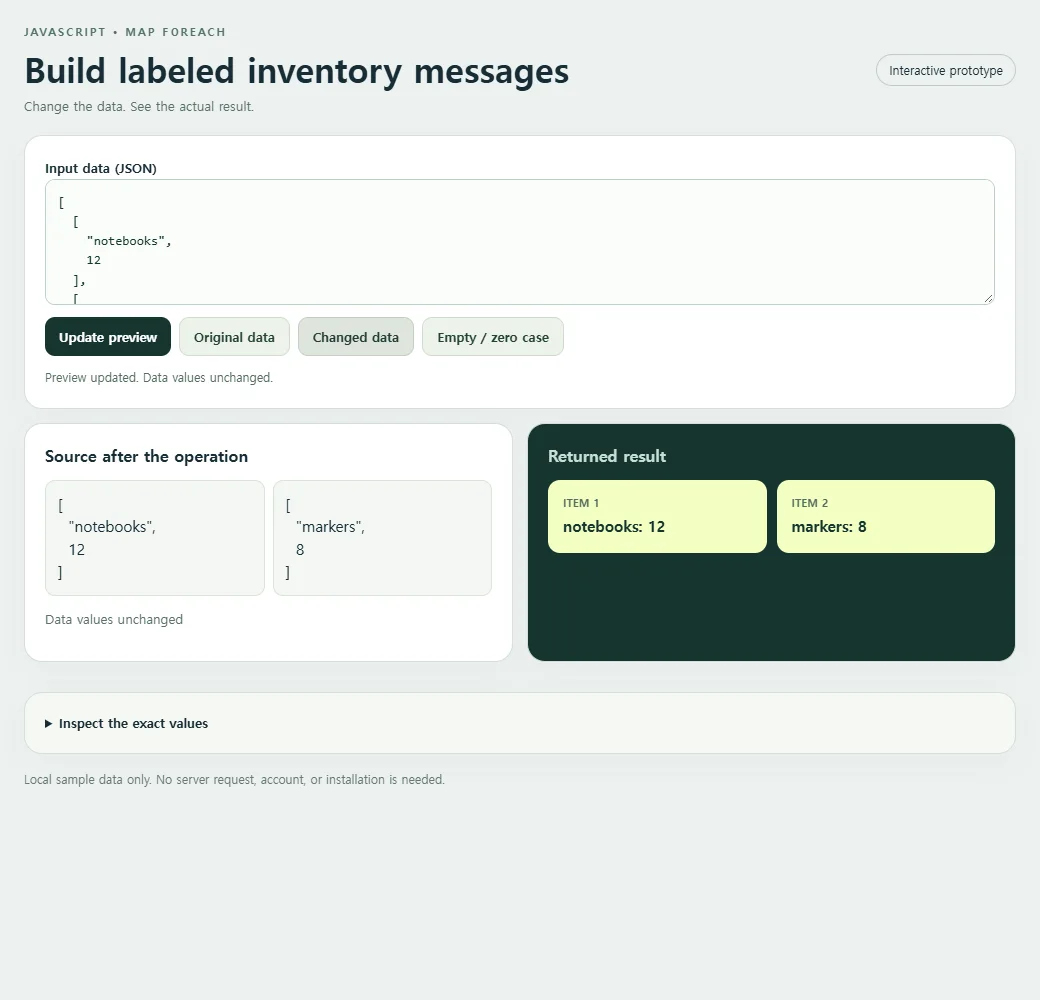Load the Changed data preset

coord(356,337)
